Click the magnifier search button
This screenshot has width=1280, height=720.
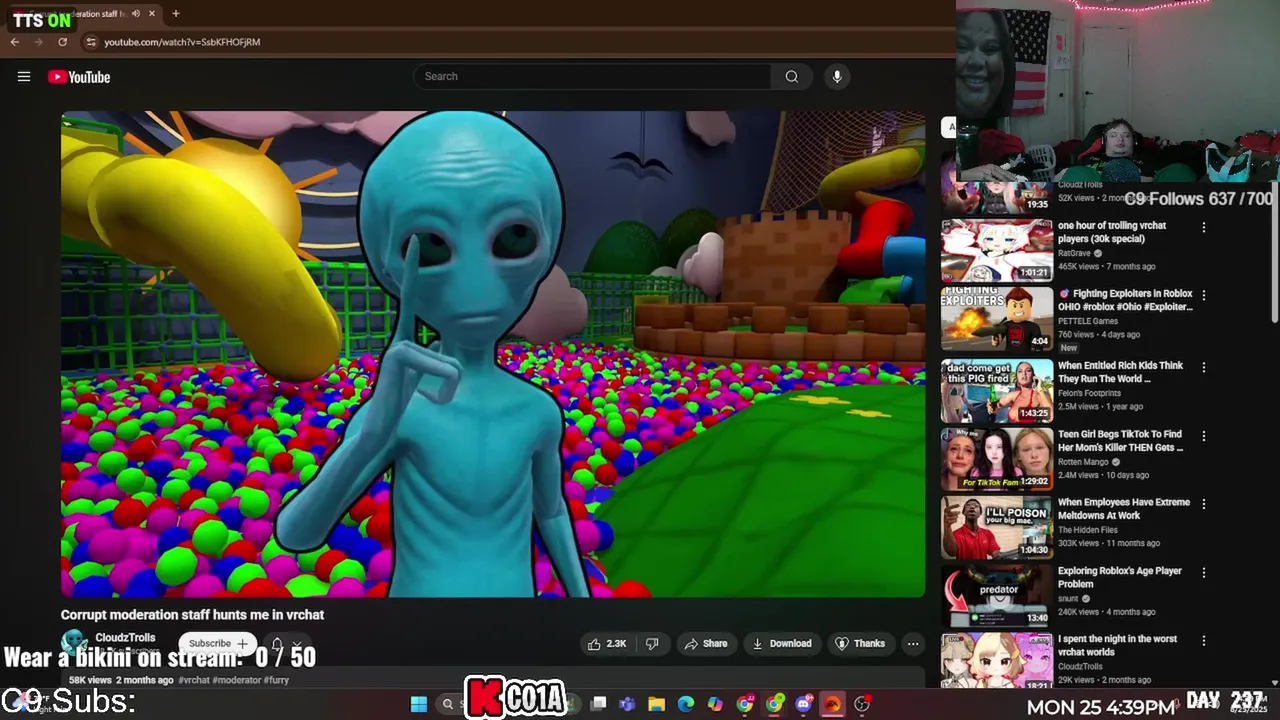791,76
